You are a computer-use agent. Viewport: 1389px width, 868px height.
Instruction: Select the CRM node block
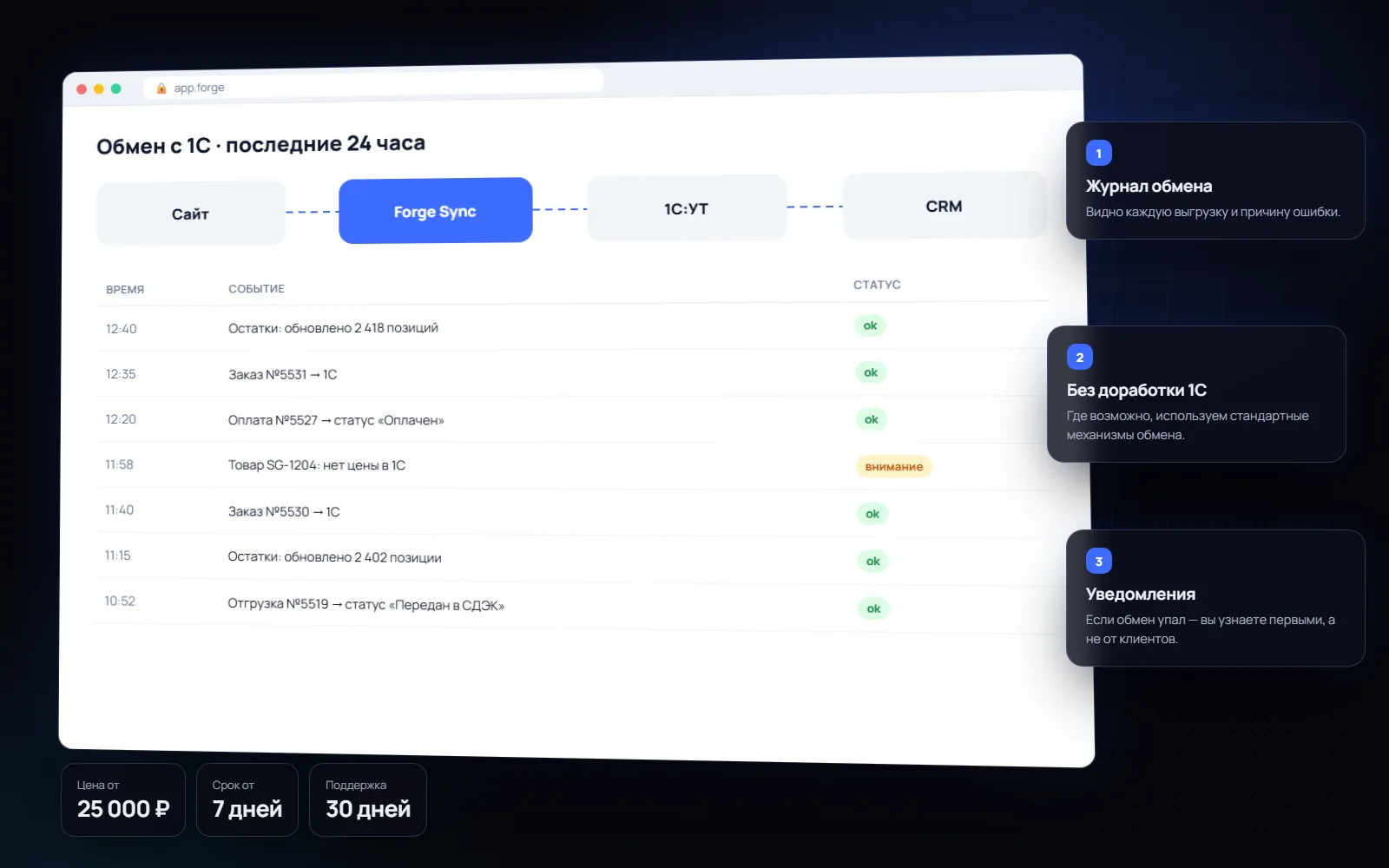click(945, 206)
